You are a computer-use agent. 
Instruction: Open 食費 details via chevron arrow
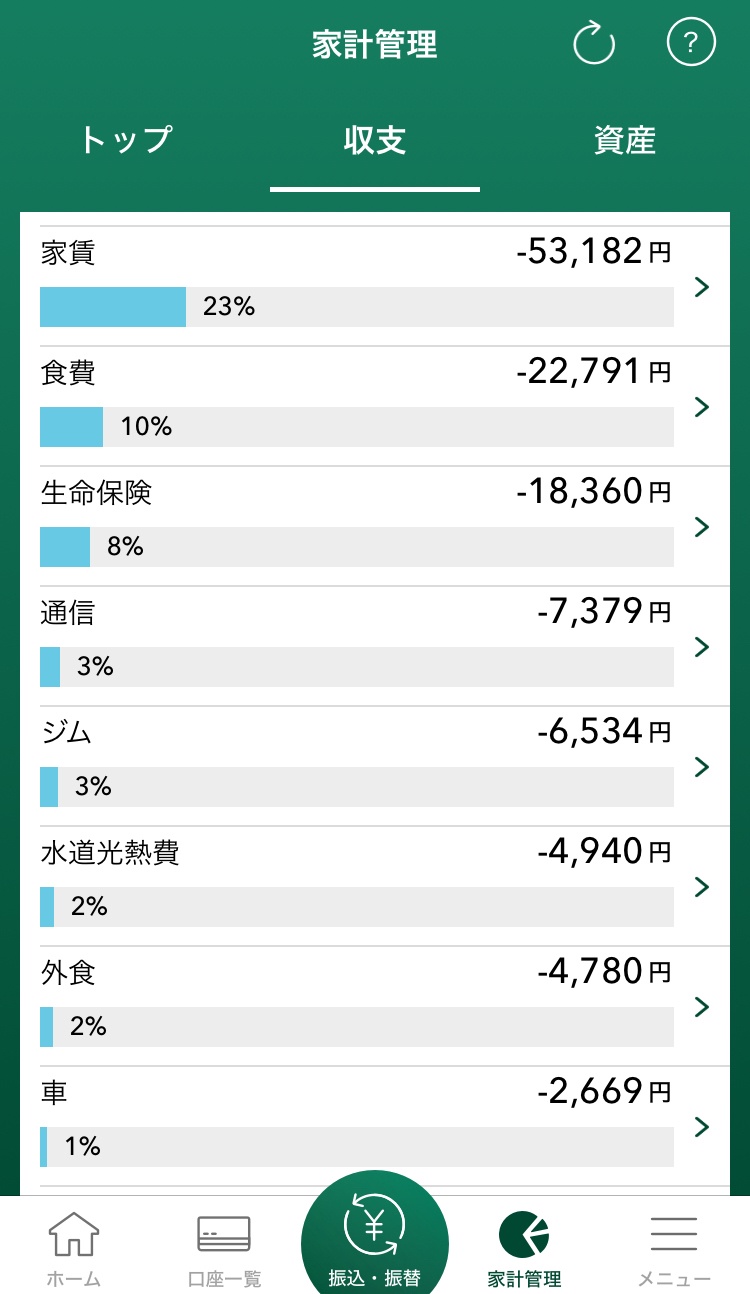coord(702,407)
